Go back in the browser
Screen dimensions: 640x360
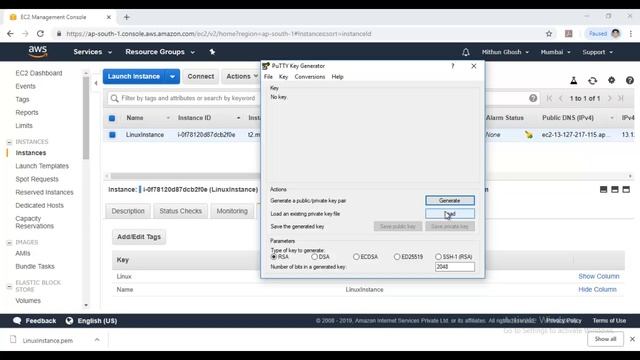pos(10,34)
